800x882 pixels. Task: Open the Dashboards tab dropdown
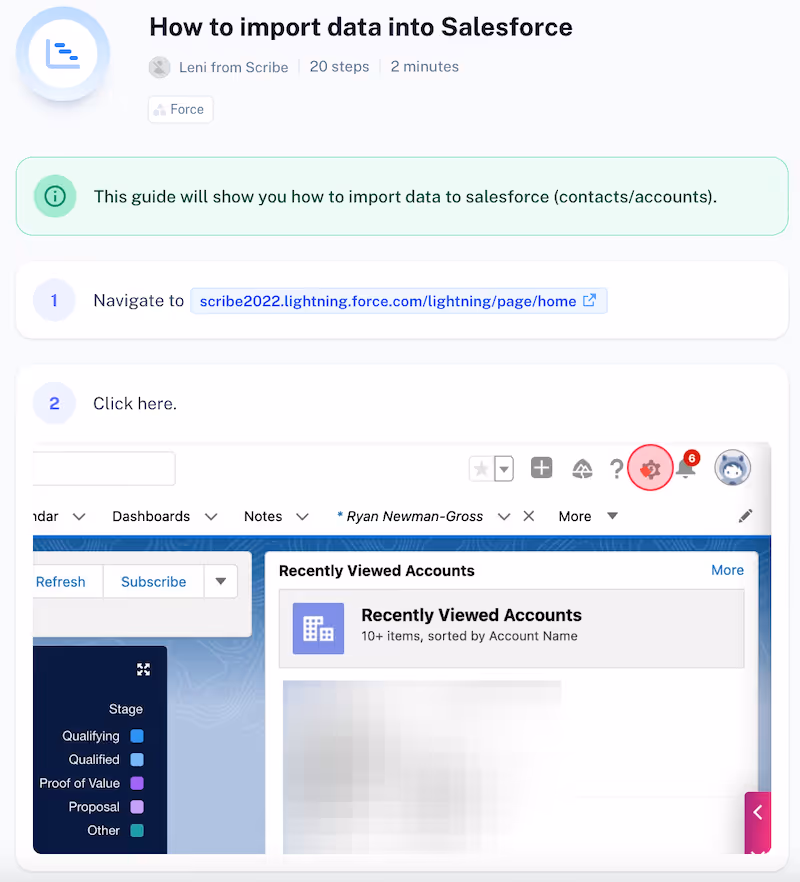click(210, 516)
